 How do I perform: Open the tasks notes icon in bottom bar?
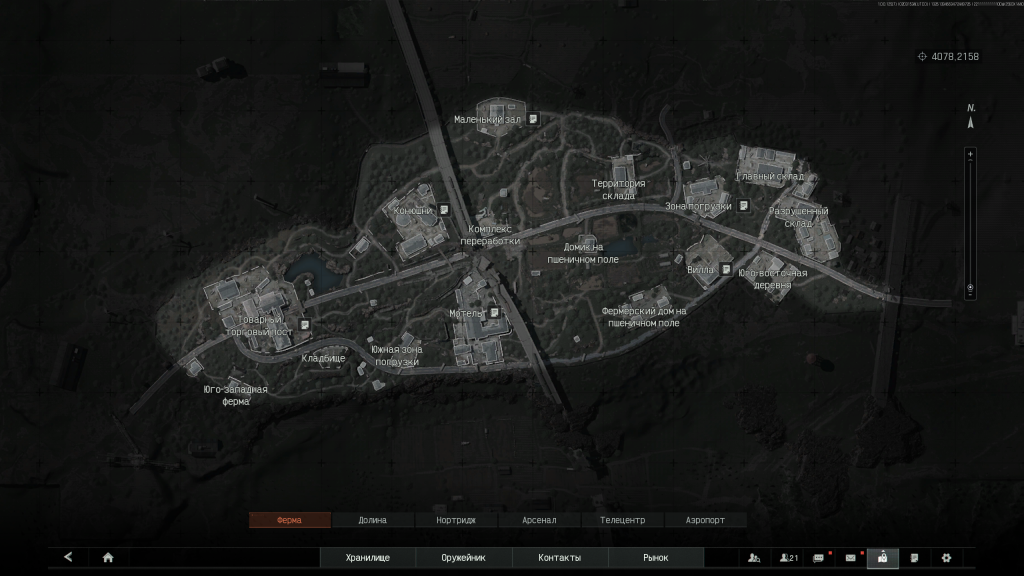pos(914,557)
